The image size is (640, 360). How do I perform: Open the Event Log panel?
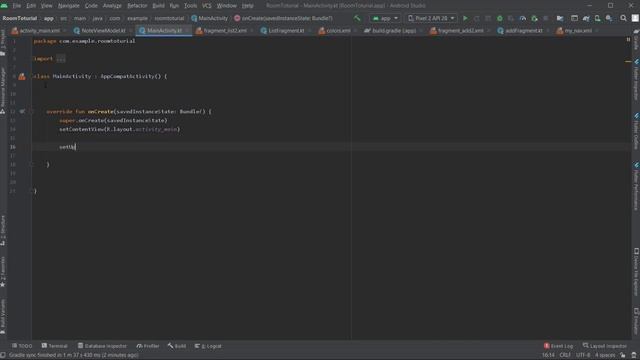click(x=558, y=346)
